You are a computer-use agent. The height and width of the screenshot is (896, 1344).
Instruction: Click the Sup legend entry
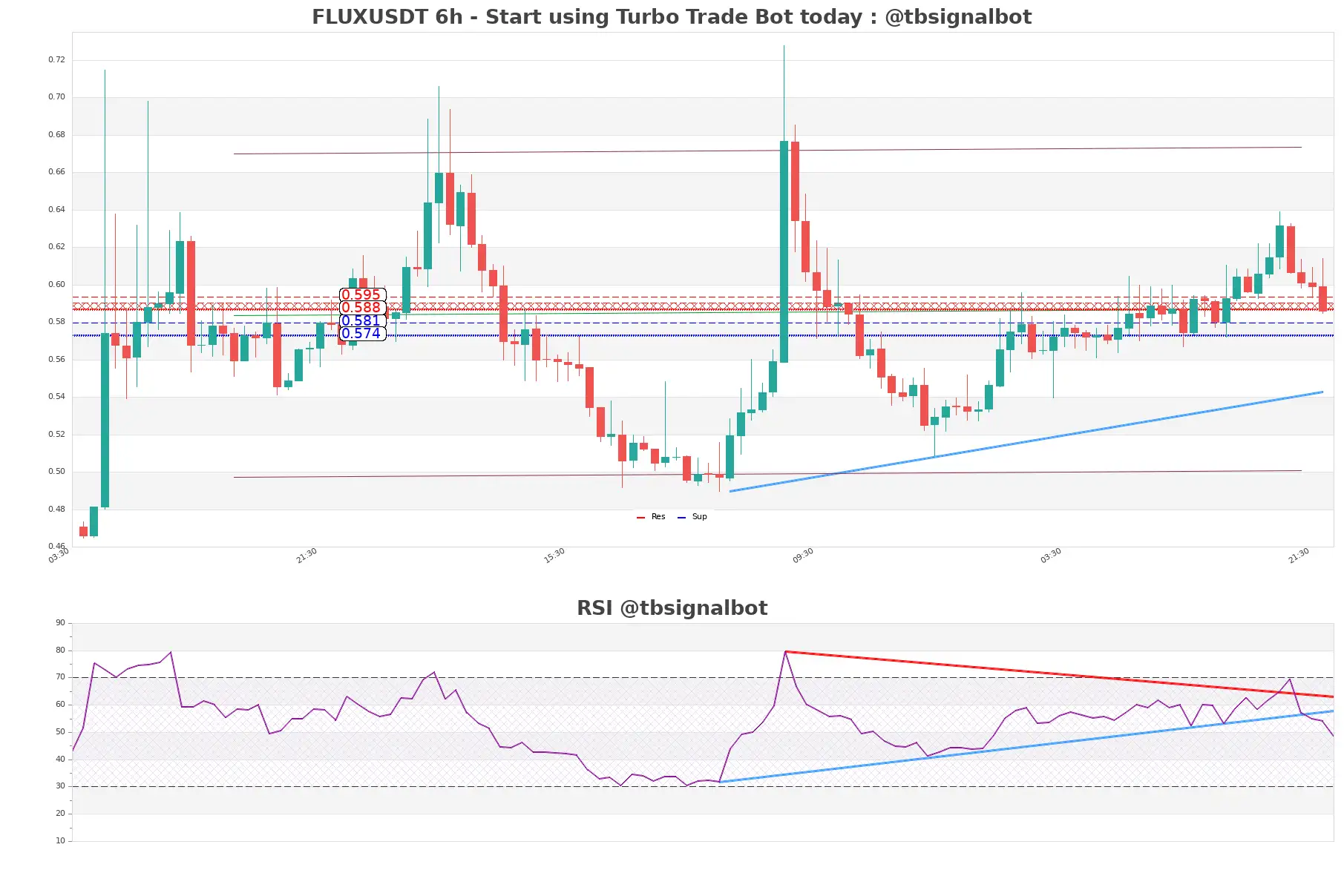692,517
